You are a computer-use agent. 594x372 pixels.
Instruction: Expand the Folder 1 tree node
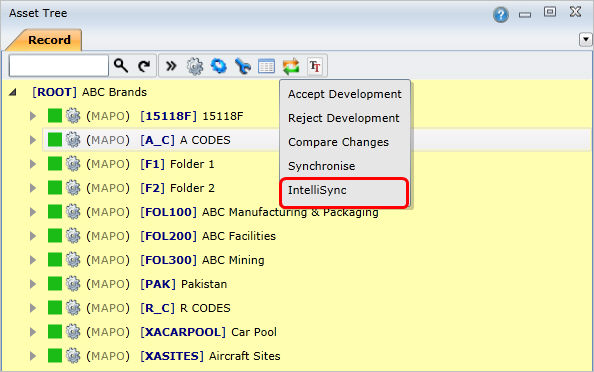33,164
